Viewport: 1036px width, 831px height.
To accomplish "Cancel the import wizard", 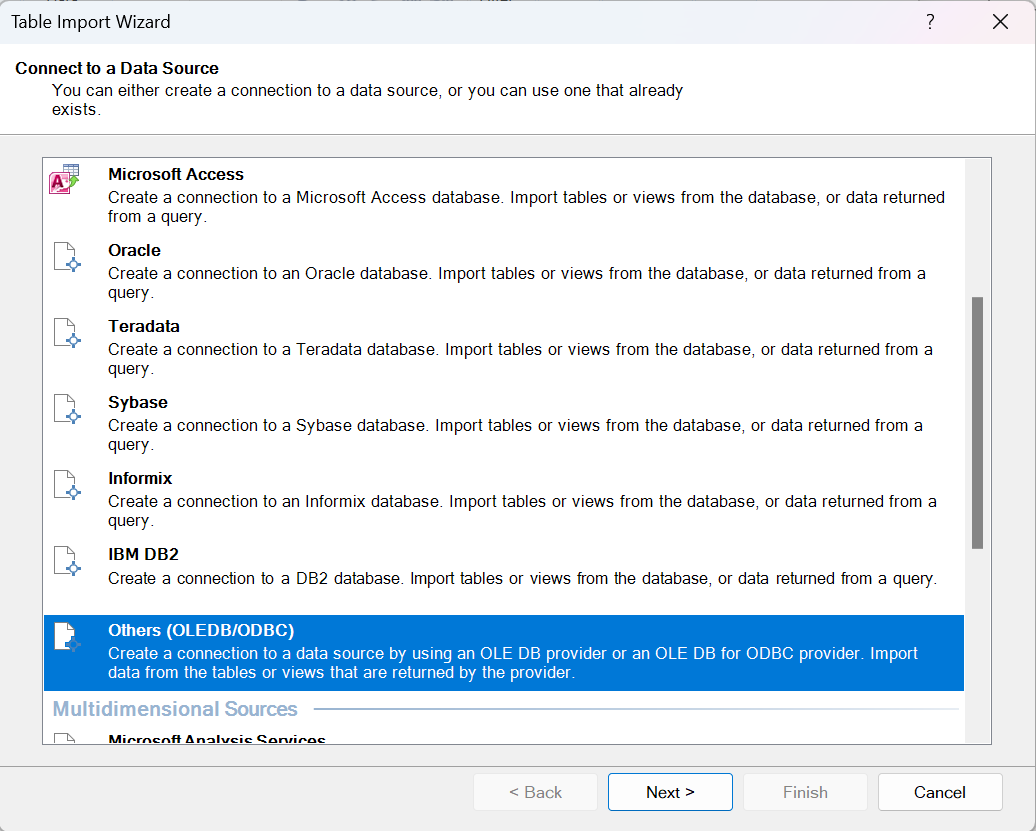I will point(940,792).
